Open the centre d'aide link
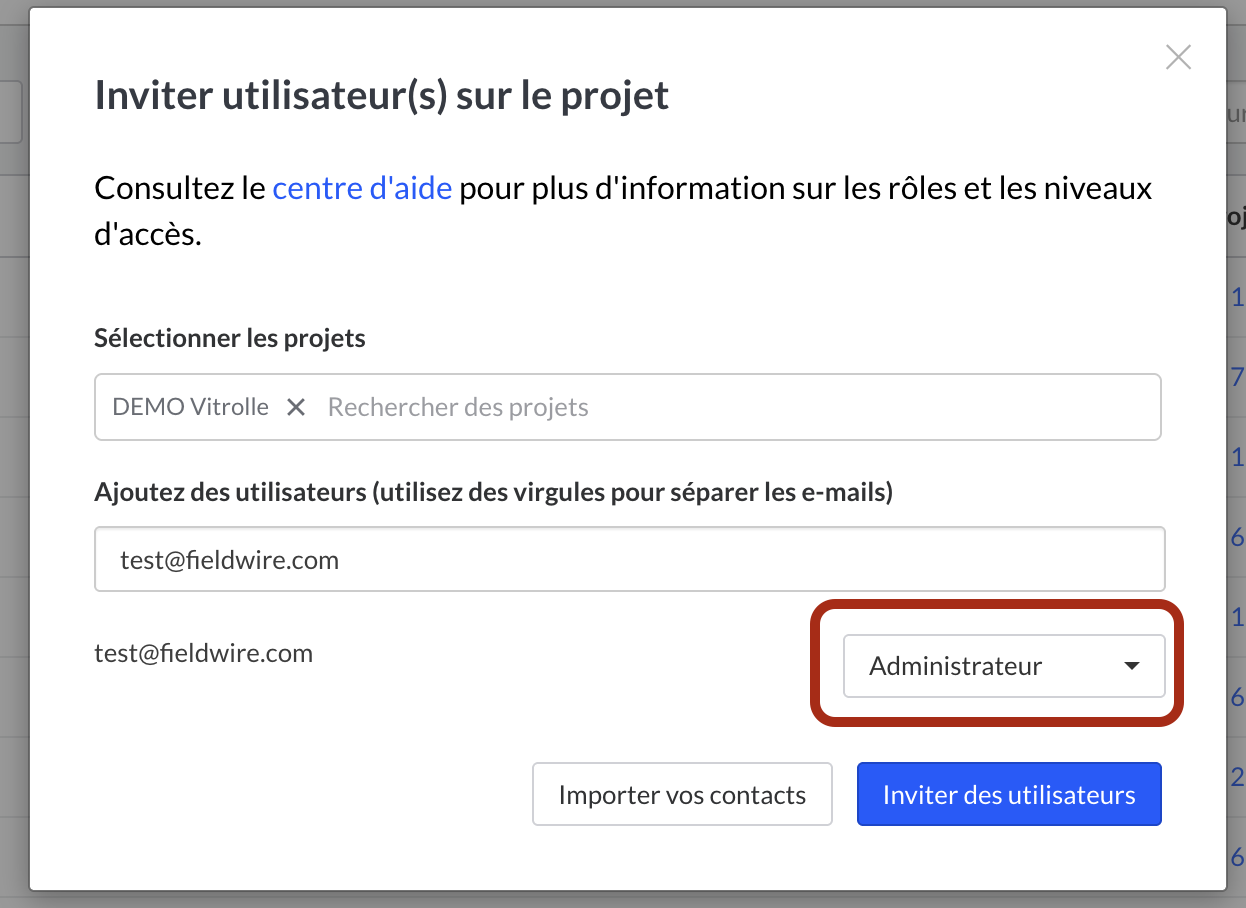This screenshot has width=1246, height=908. 362,188
